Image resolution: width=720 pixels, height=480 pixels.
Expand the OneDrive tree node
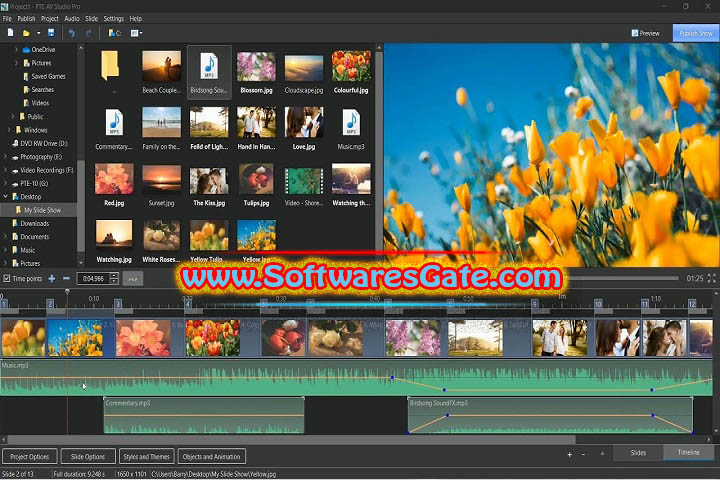(17, 50)
